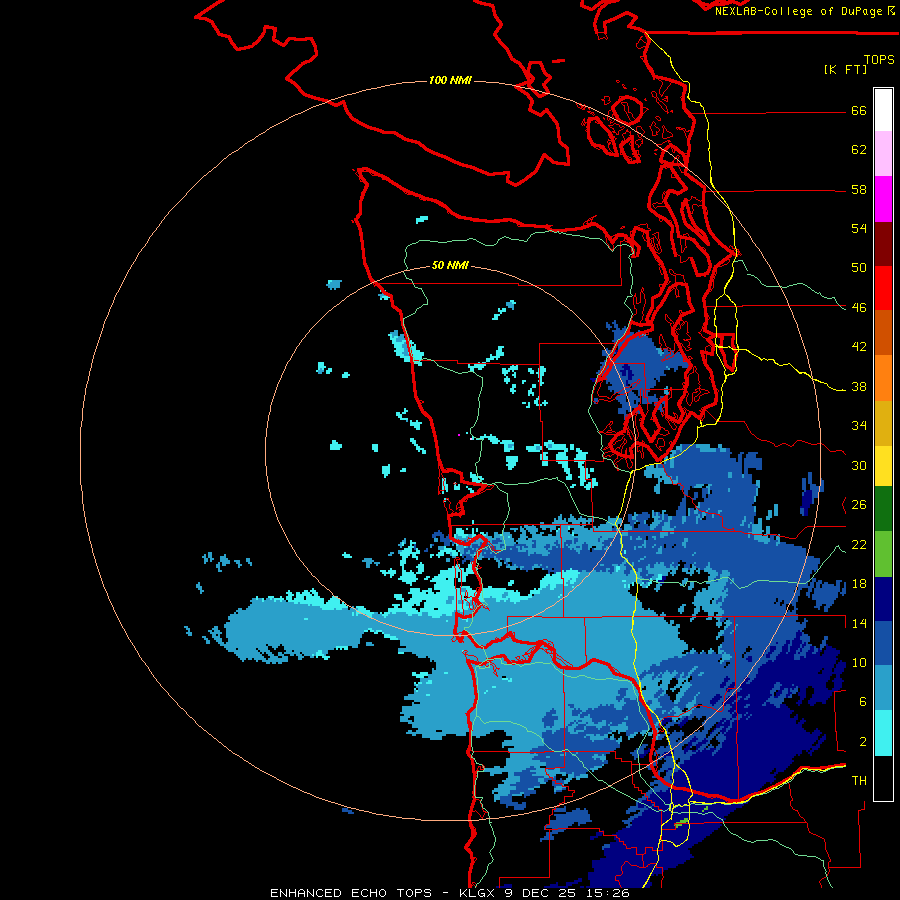Click the orange 42 legend swatch
The width and height of the screenshot is (900, 900).
click(x=883, y=377)
